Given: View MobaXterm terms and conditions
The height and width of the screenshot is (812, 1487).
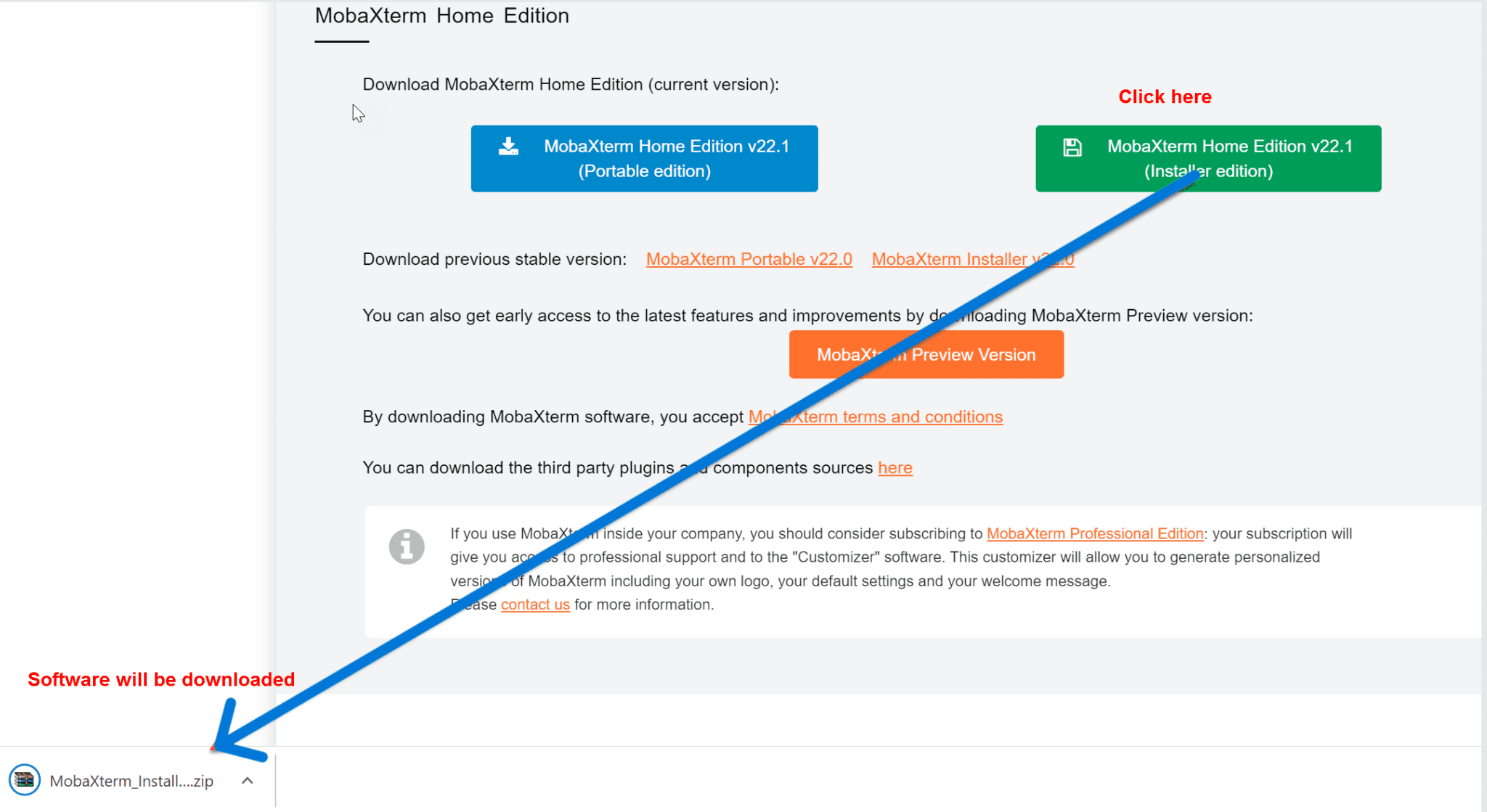Looking at the screenshot, I should [x=876, y=417].
